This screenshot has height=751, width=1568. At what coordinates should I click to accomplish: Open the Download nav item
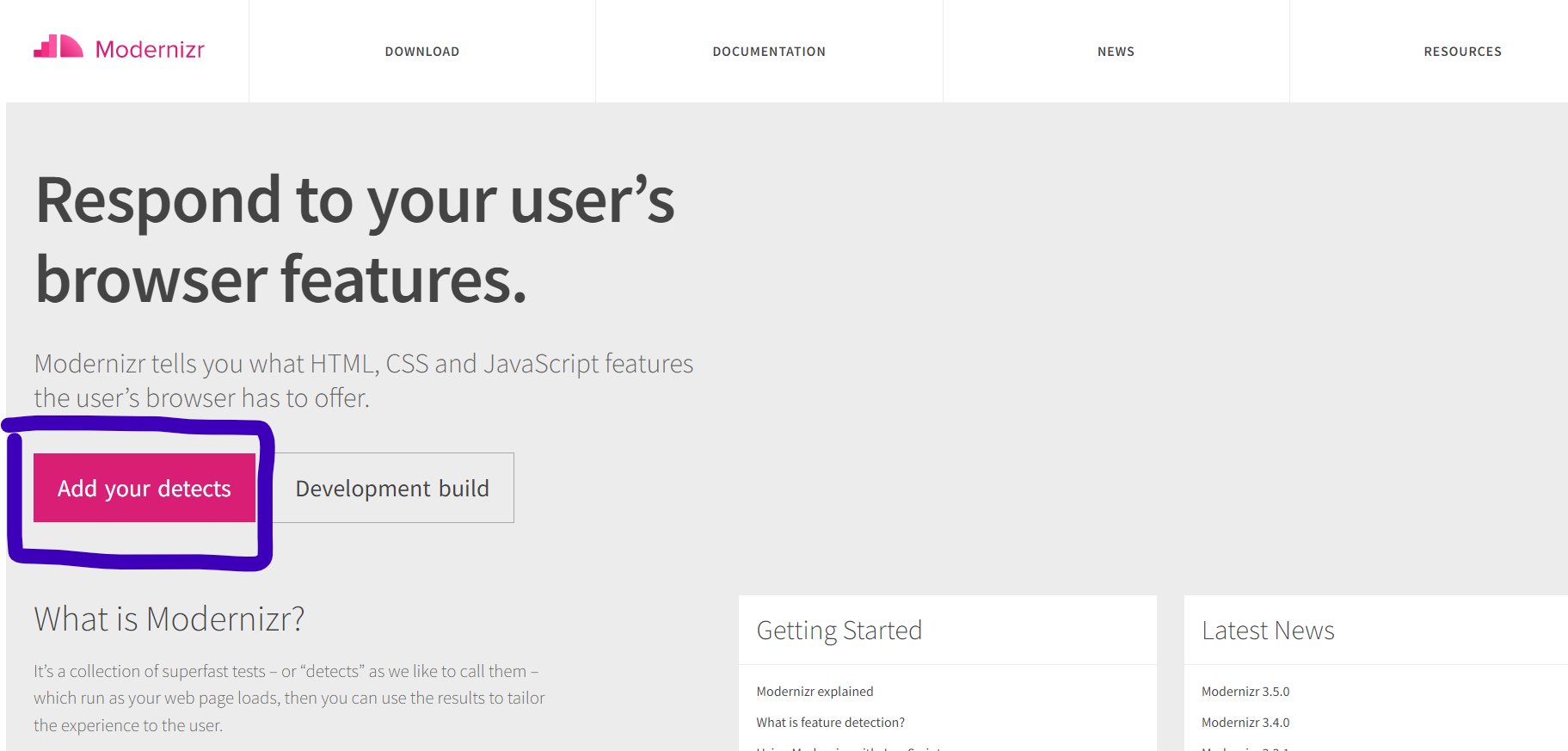click(x=422, y=52)
